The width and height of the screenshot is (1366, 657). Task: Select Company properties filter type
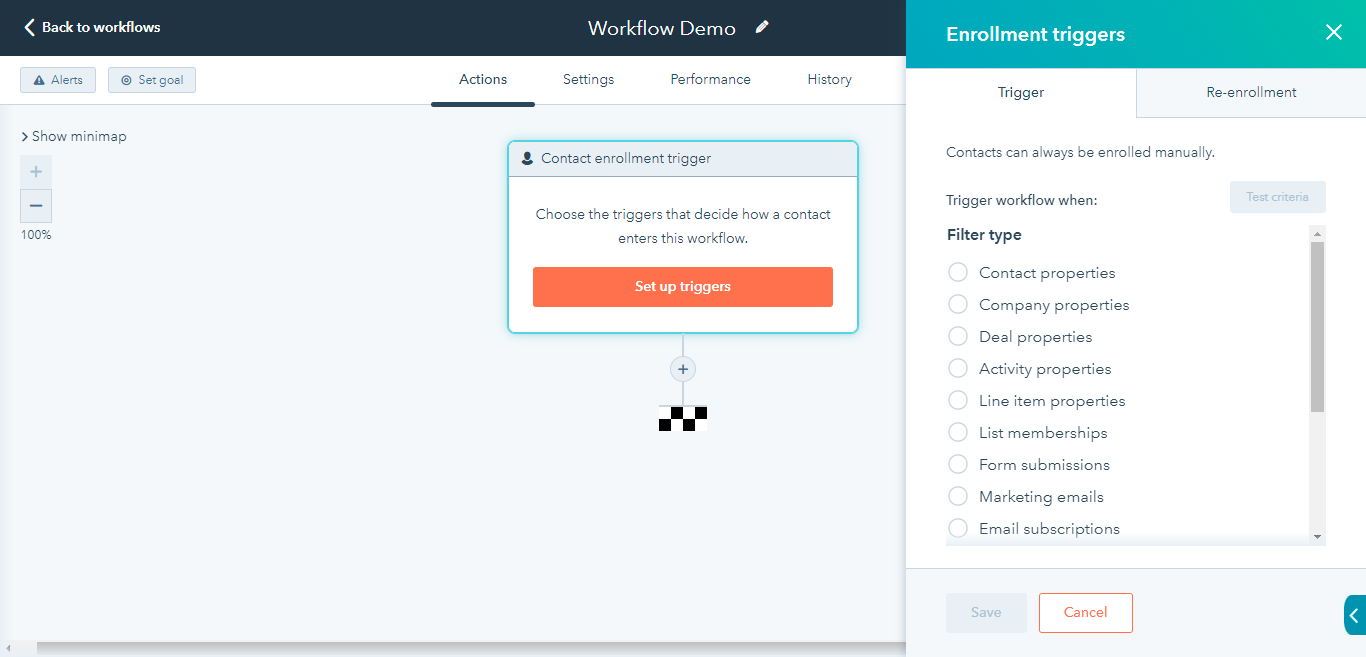958,304
